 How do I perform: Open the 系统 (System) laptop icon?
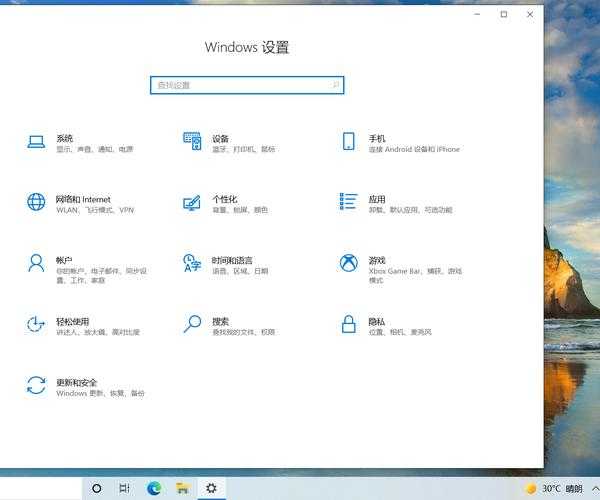(36, 142)
